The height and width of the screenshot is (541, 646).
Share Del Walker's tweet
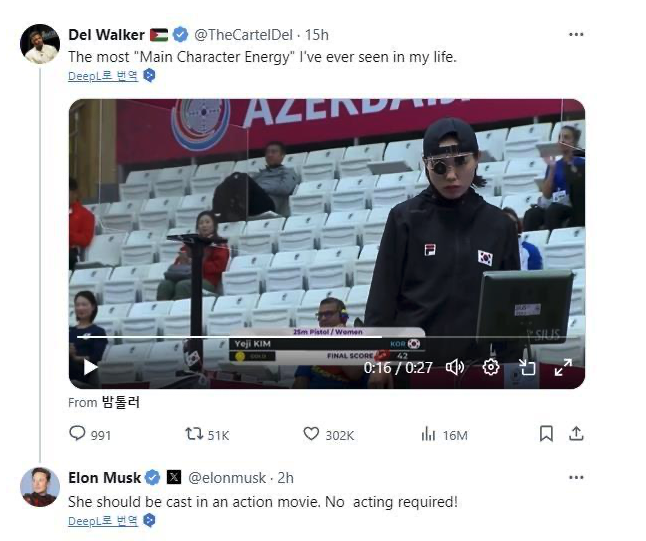pyautogui.click(x=576, y=434)
